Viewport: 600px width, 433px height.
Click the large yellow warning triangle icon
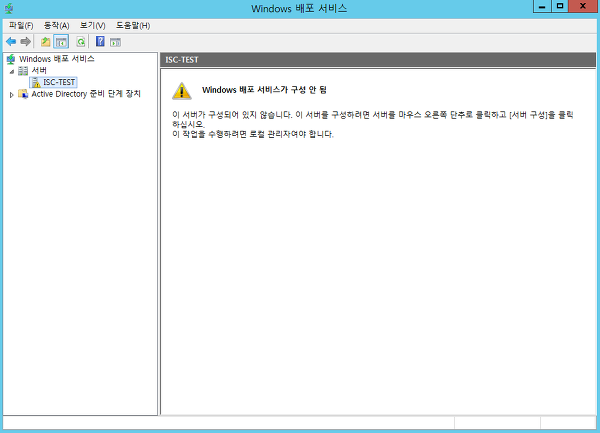click(182, 91)
